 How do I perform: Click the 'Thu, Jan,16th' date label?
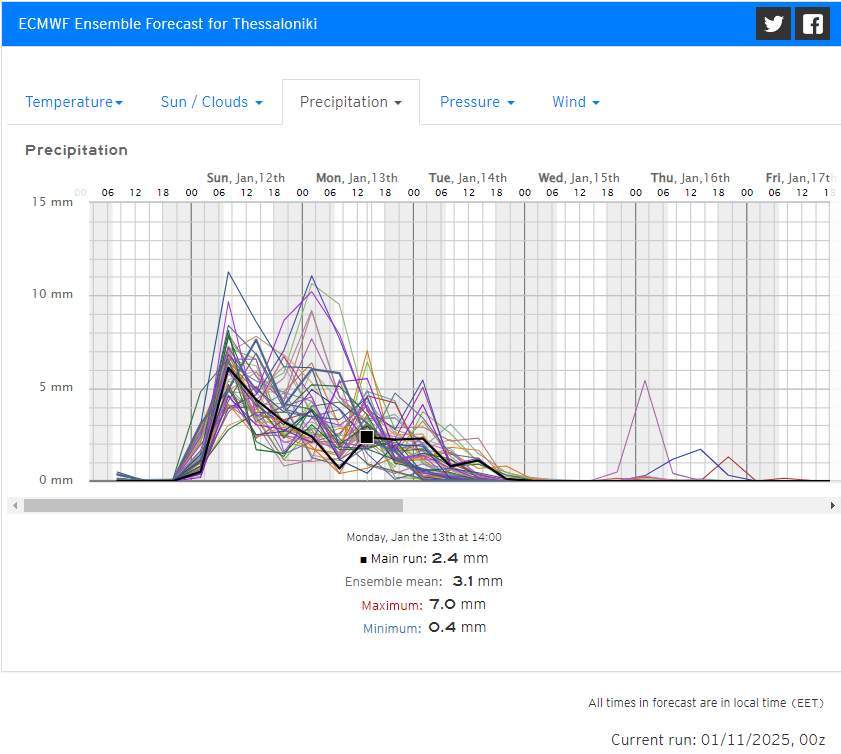click(x=690, y=178)
